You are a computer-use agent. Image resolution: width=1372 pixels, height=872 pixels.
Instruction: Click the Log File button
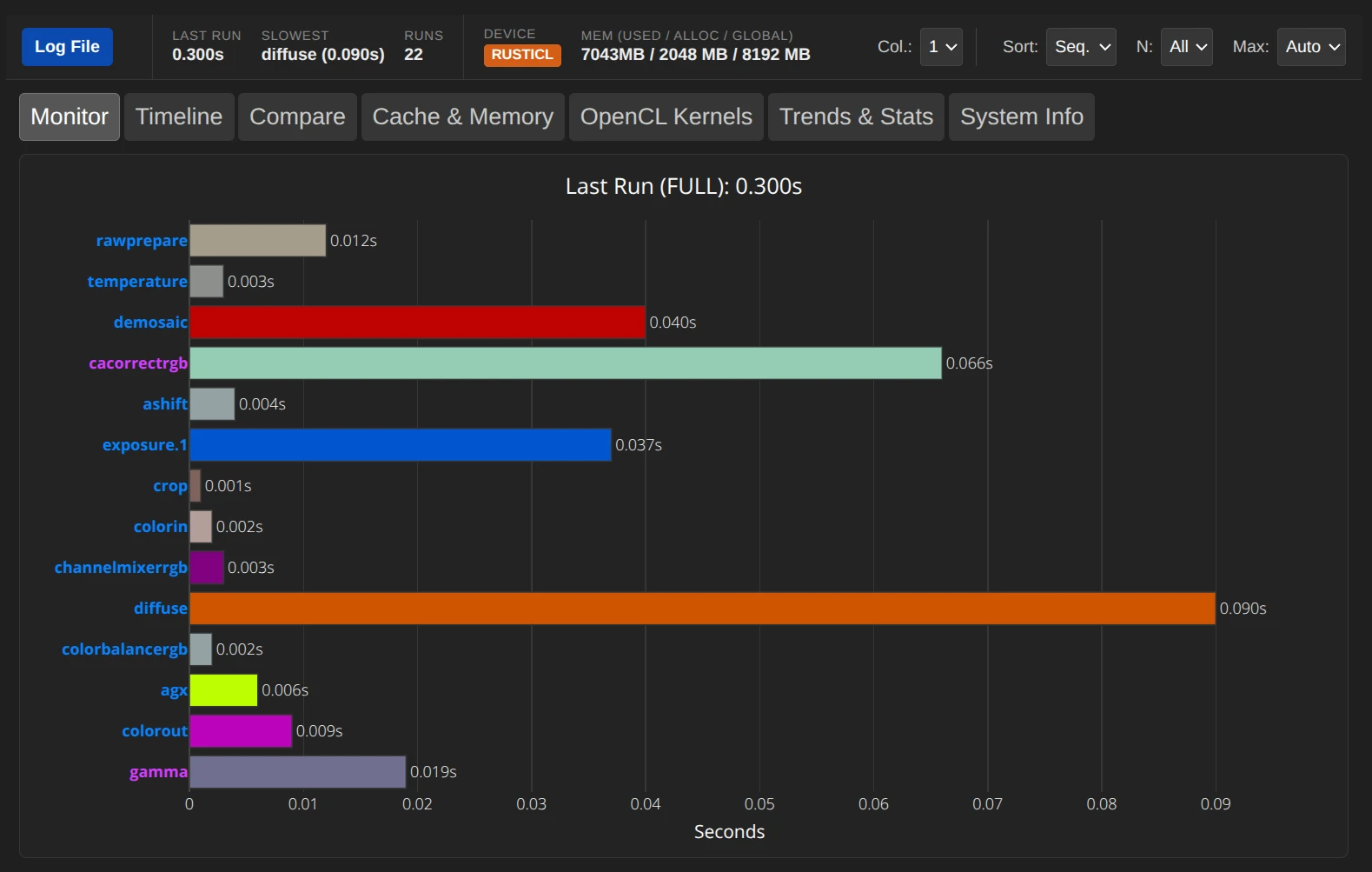pyautogui.click(x=67, y=47)
